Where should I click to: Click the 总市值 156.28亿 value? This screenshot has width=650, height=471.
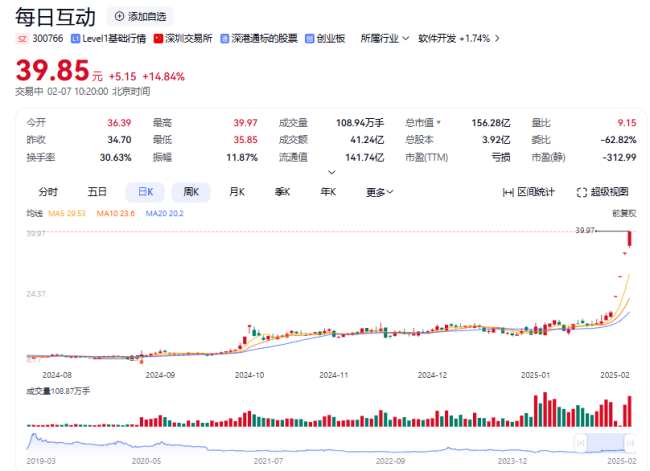(x=490, y=123)
